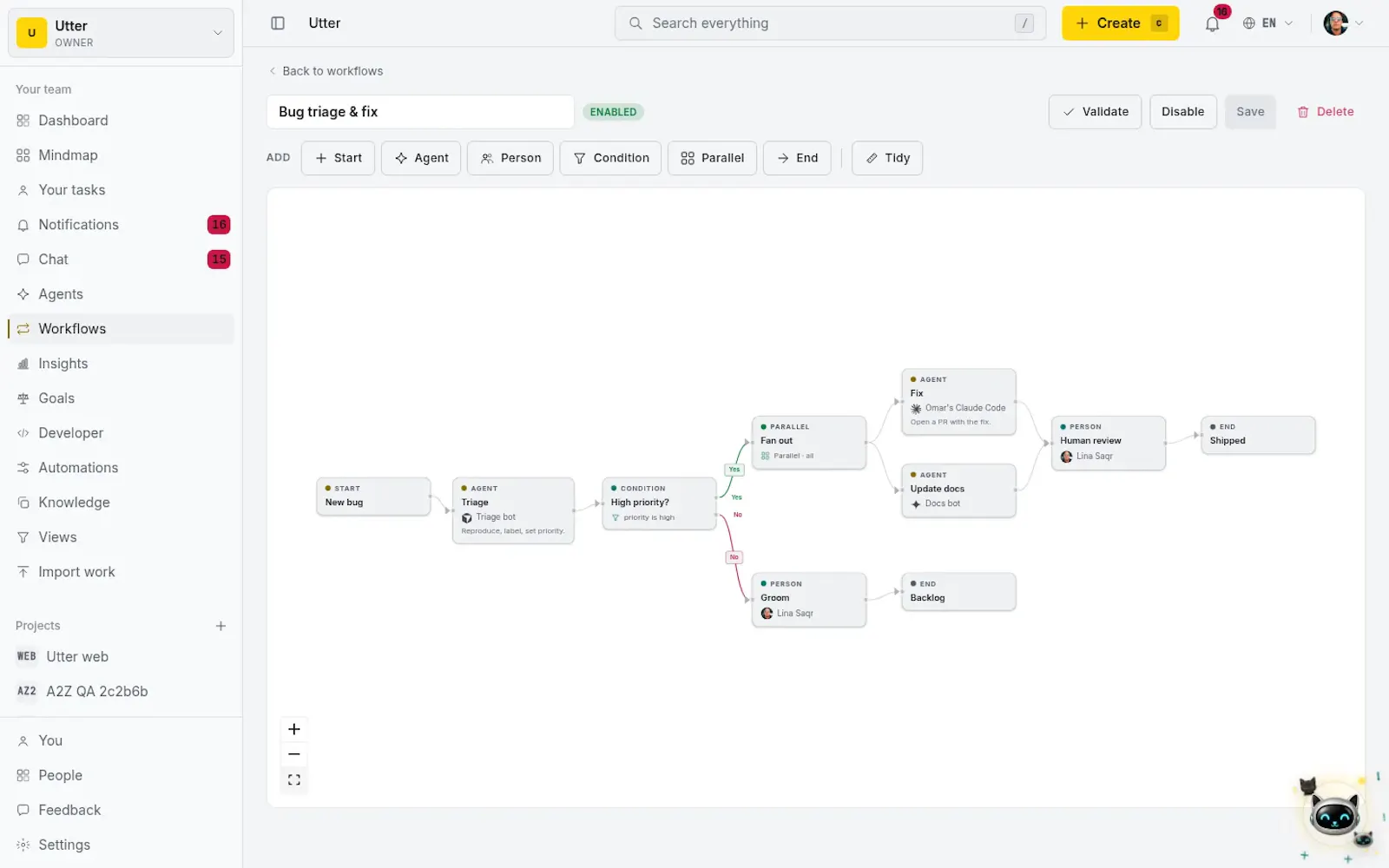Select the Update docs agent node
Screen dimensions: 1389x868
[958, 490]
